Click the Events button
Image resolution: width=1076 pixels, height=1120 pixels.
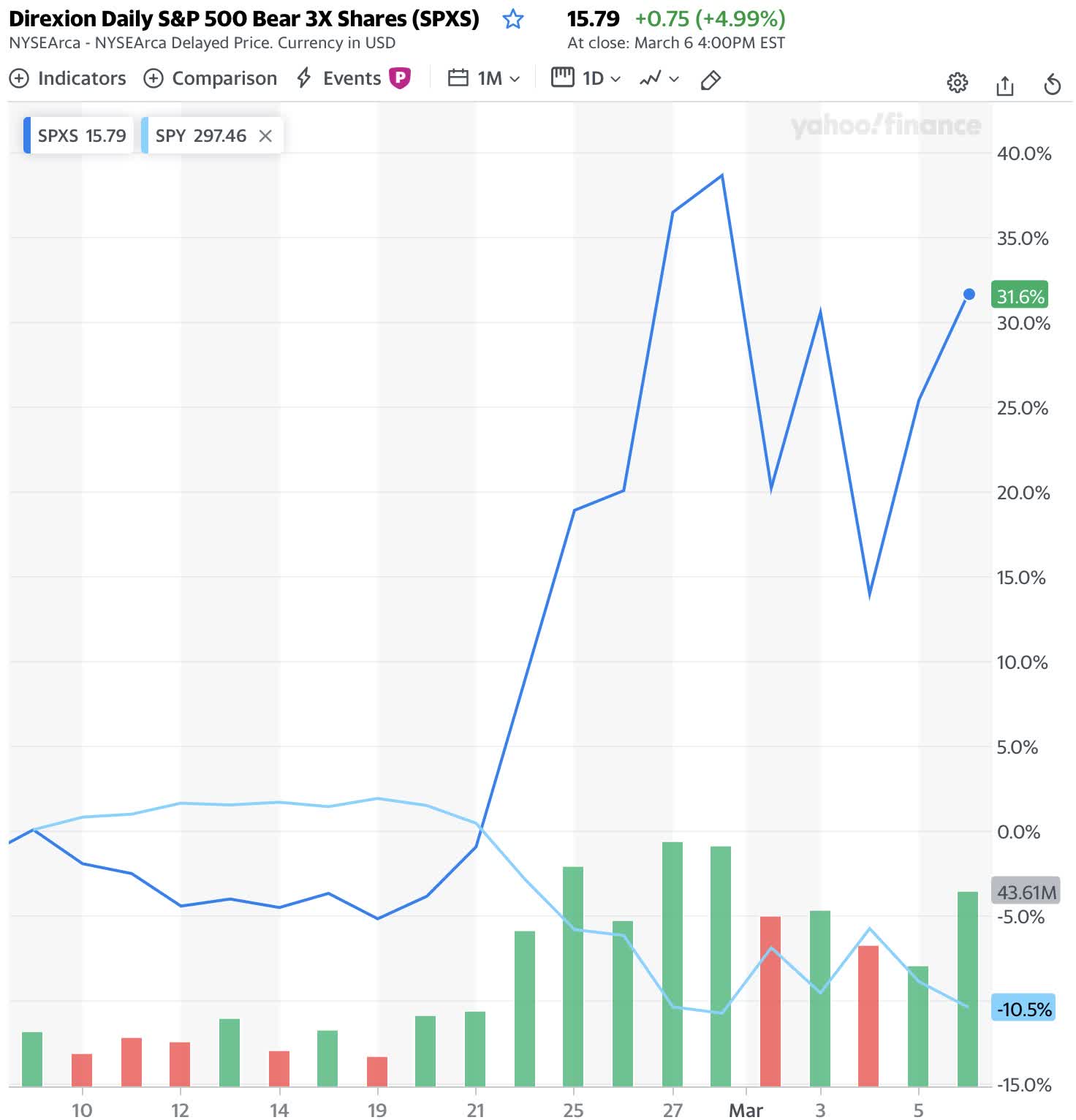point(352,78)
